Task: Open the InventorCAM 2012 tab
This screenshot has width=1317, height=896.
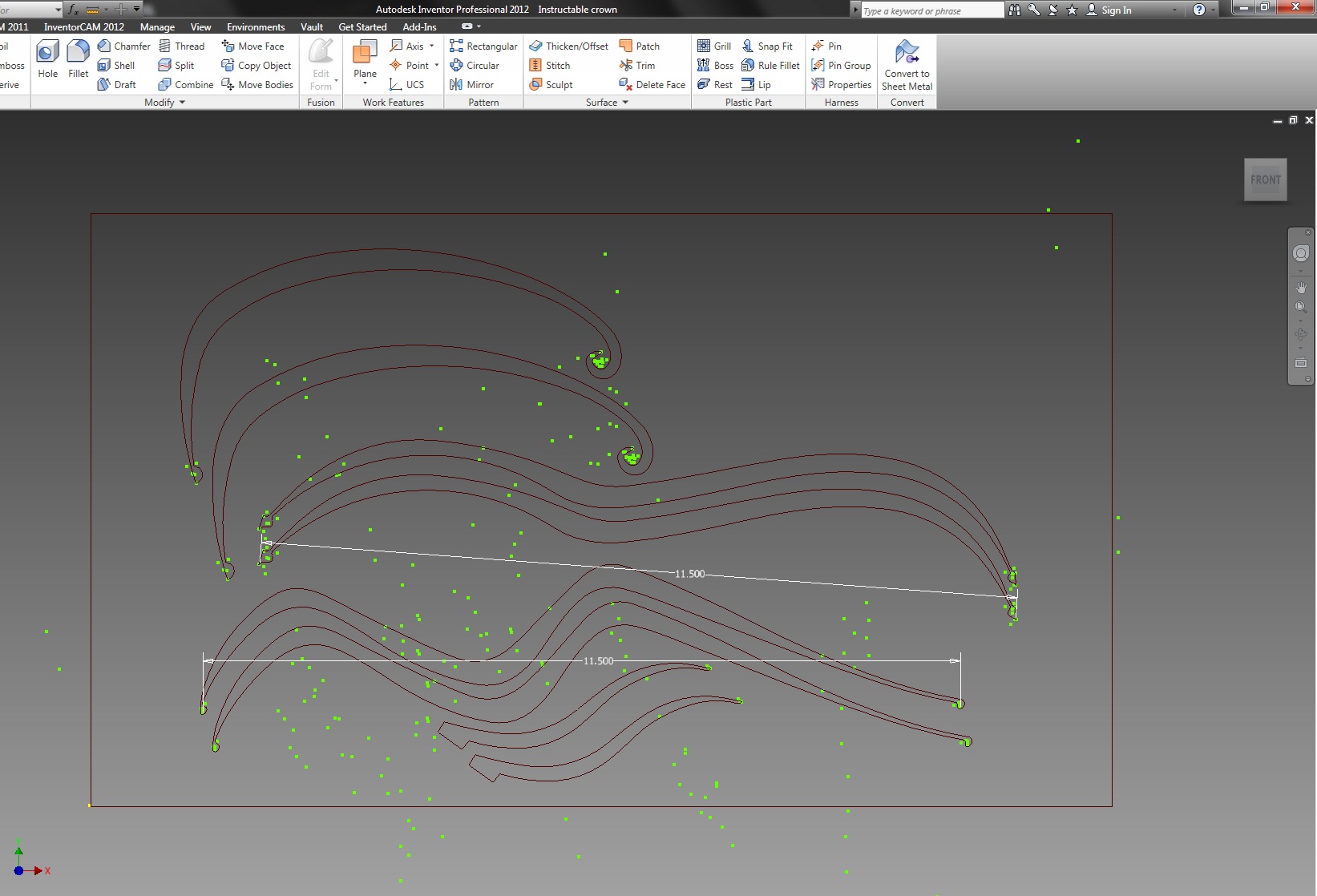Action: 84,27
